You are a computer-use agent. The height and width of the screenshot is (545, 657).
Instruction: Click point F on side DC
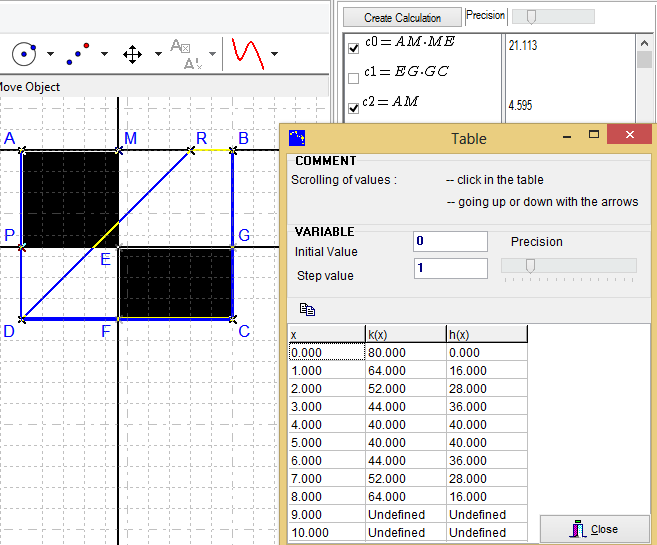[x=119, y=319]
